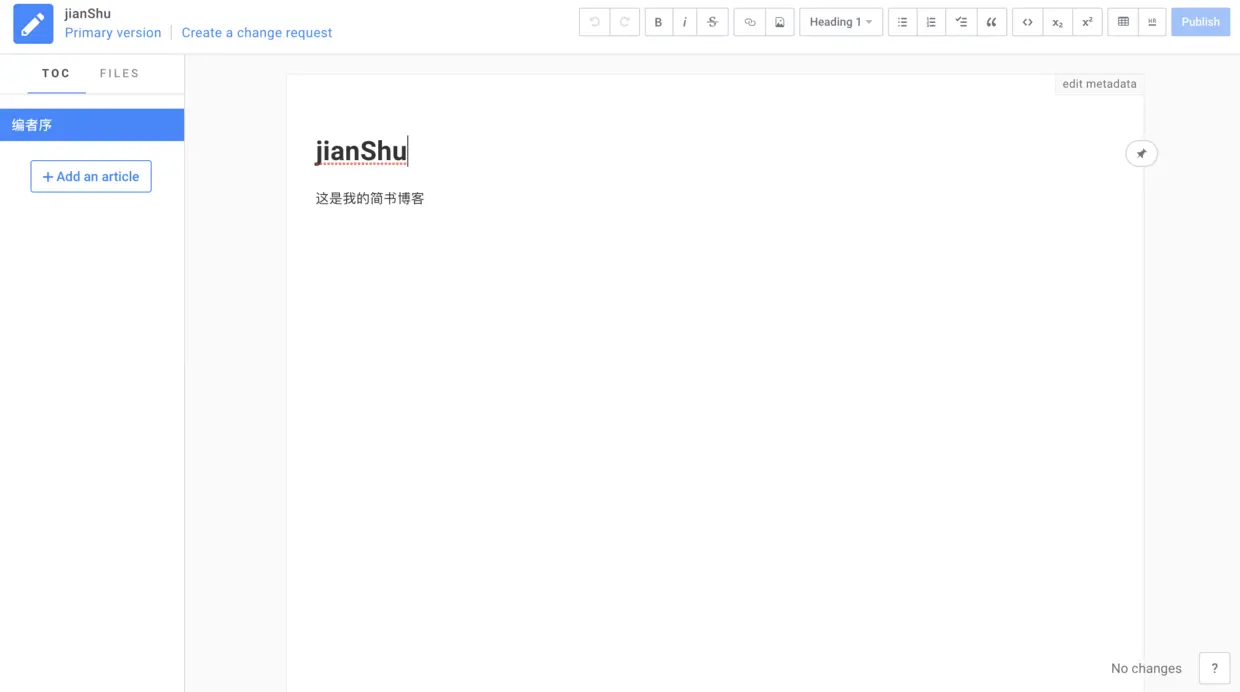Switch to the FILES tab

pos(119,73)
